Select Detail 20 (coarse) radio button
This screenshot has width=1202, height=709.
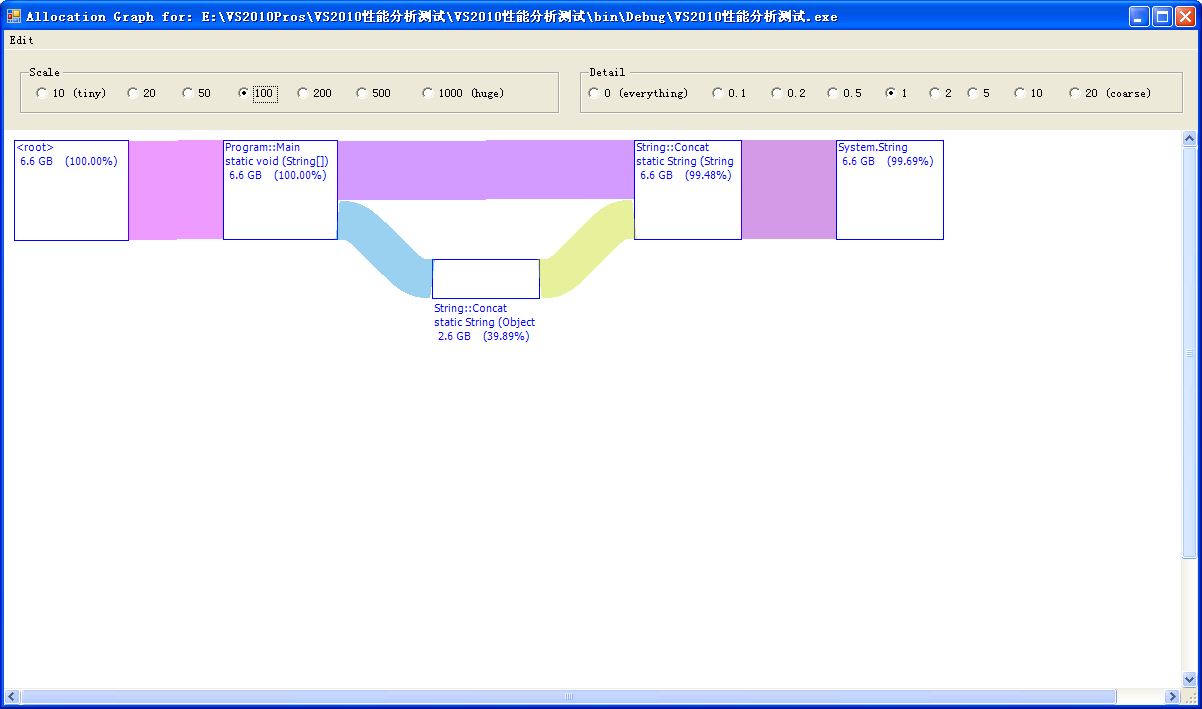coord(1110,93)
